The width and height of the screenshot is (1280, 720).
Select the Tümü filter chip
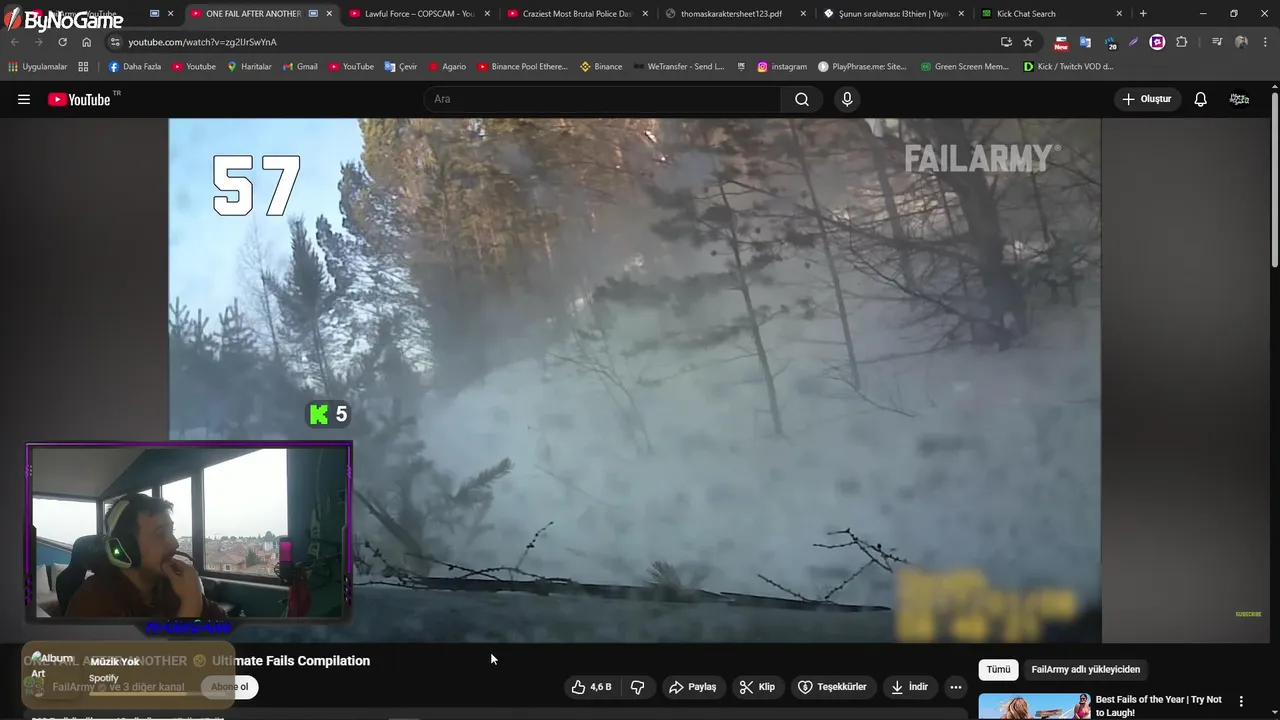(998, 670)
